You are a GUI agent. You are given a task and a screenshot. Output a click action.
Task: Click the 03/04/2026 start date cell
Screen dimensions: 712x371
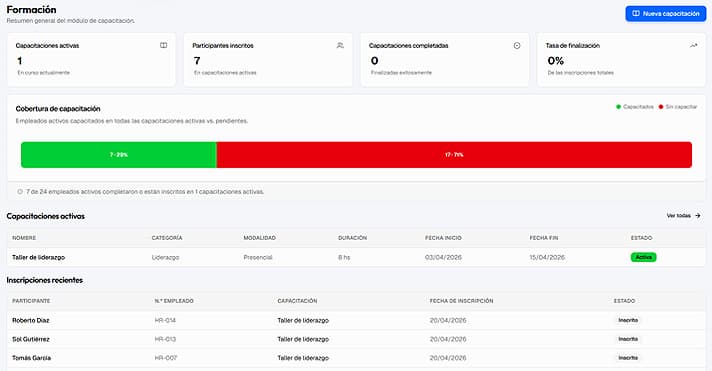[x=443, y=257]
